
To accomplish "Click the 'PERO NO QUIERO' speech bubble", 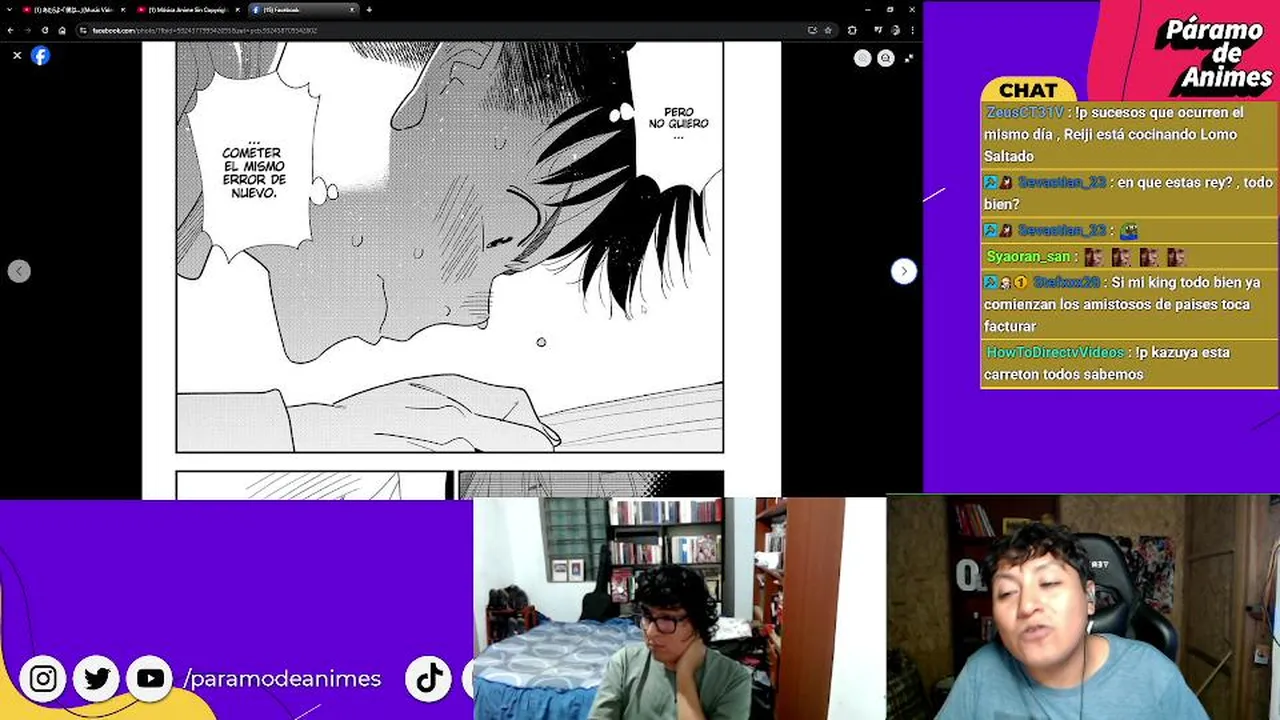I will click(x=678, y=120).
